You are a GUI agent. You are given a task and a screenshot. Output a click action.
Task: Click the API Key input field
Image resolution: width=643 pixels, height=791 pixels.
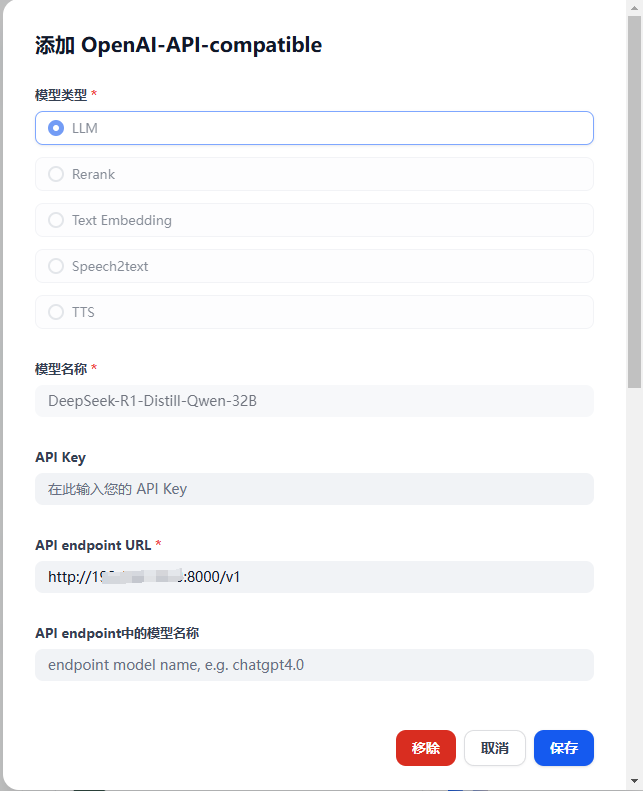[314, 489]
